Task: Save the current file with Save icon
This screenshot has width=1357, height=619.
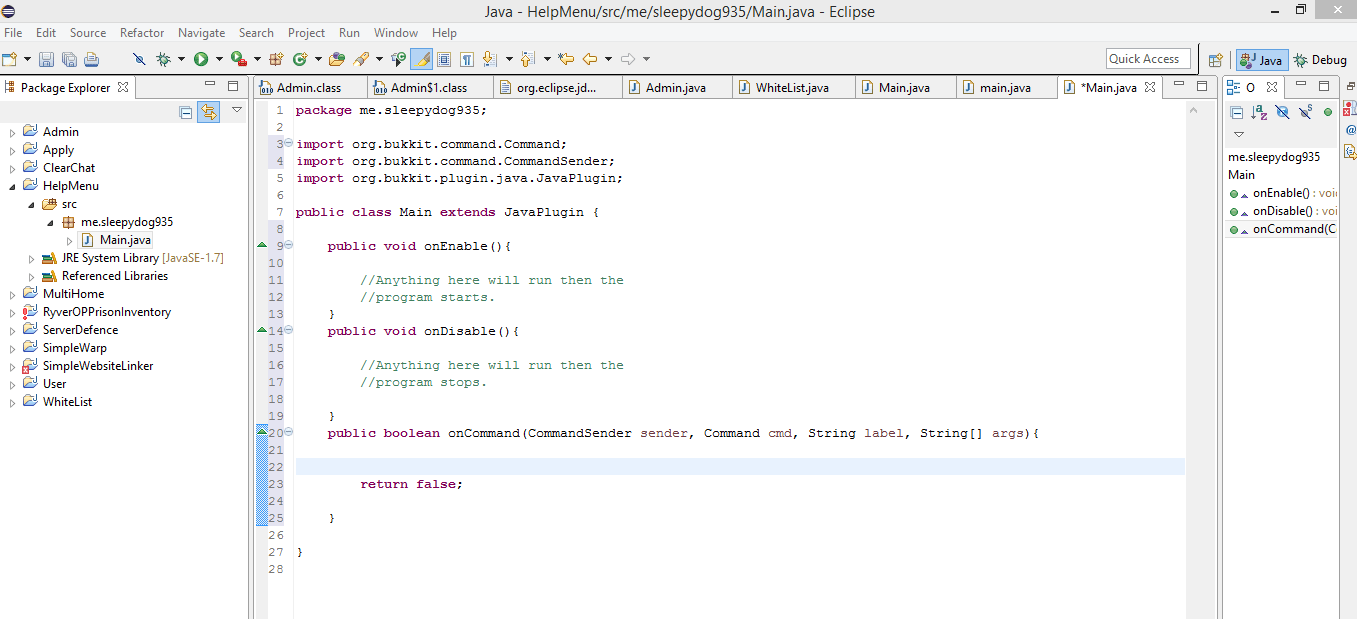Action: pos(46,59)
